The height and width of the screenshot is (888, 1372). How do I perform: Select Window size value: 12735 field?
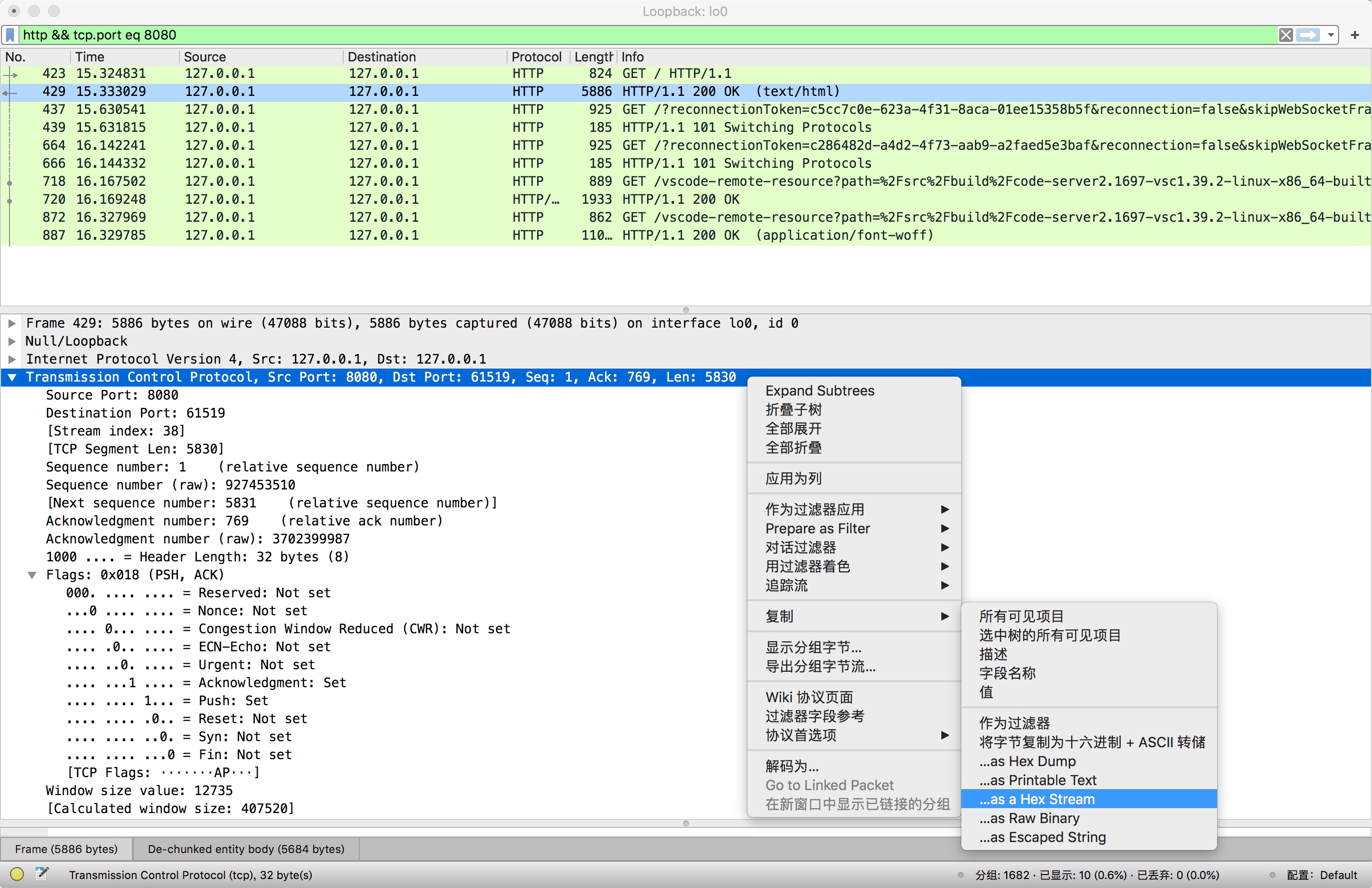(139, 791)
